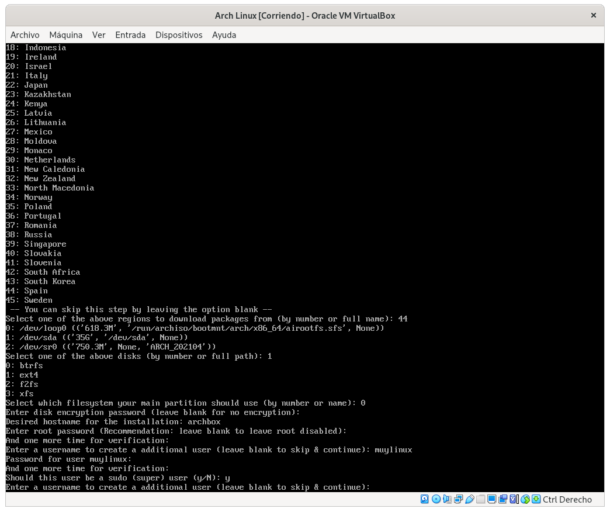This screenshot has width=610, height=512.
Task: Click the '25: Latvia' line
Action: pos(29,113)
